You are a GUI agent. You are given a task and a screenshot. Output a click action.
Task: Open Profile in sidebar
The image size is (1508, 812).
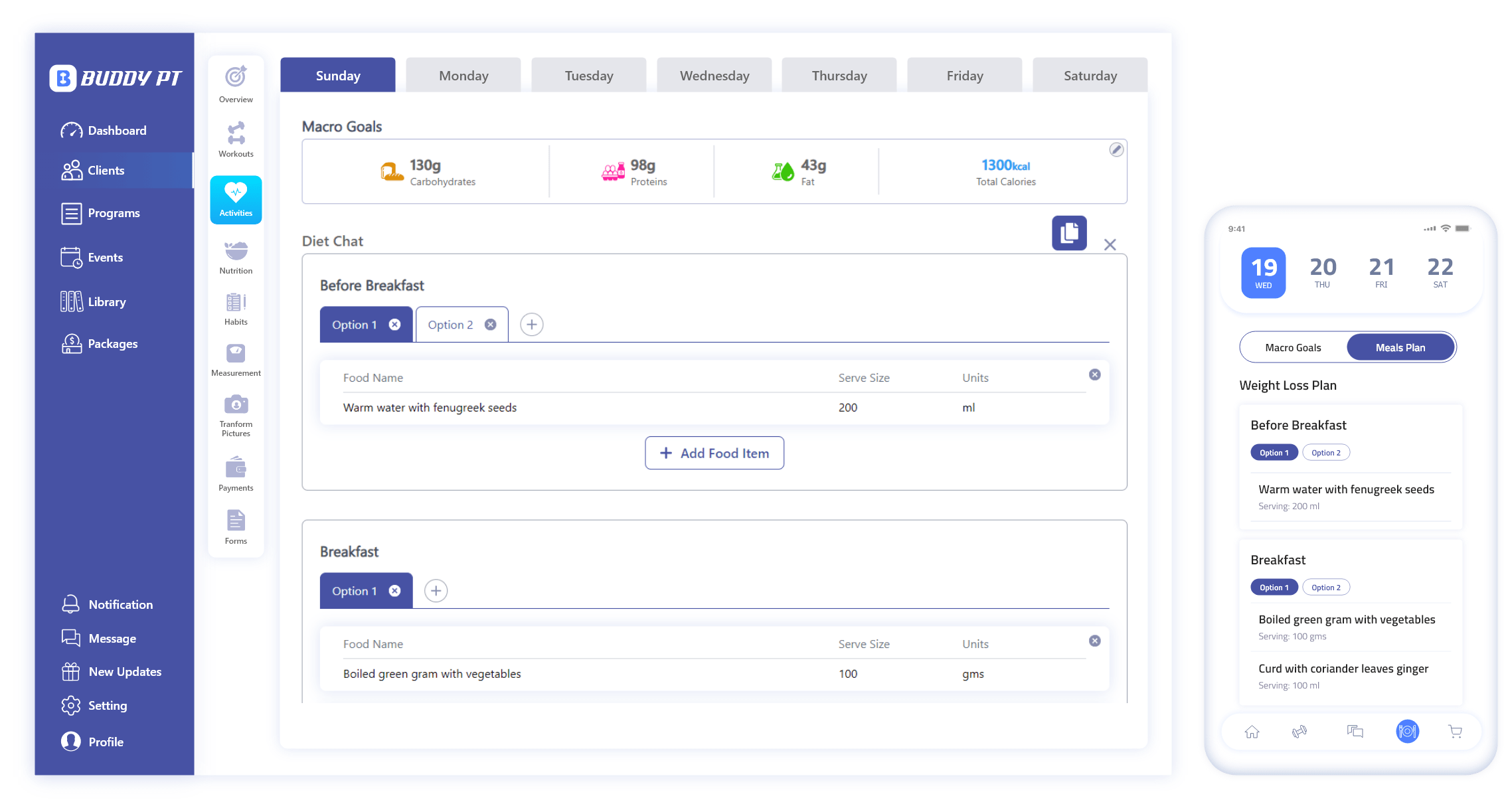[92, 742]
